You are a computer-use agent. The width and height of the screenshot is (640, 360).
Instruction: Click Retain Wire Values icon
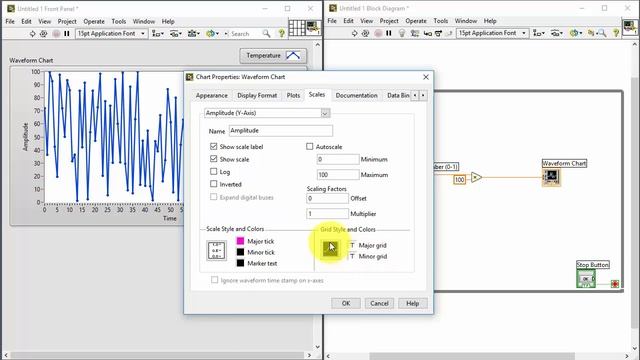click(x=415, y=33)
